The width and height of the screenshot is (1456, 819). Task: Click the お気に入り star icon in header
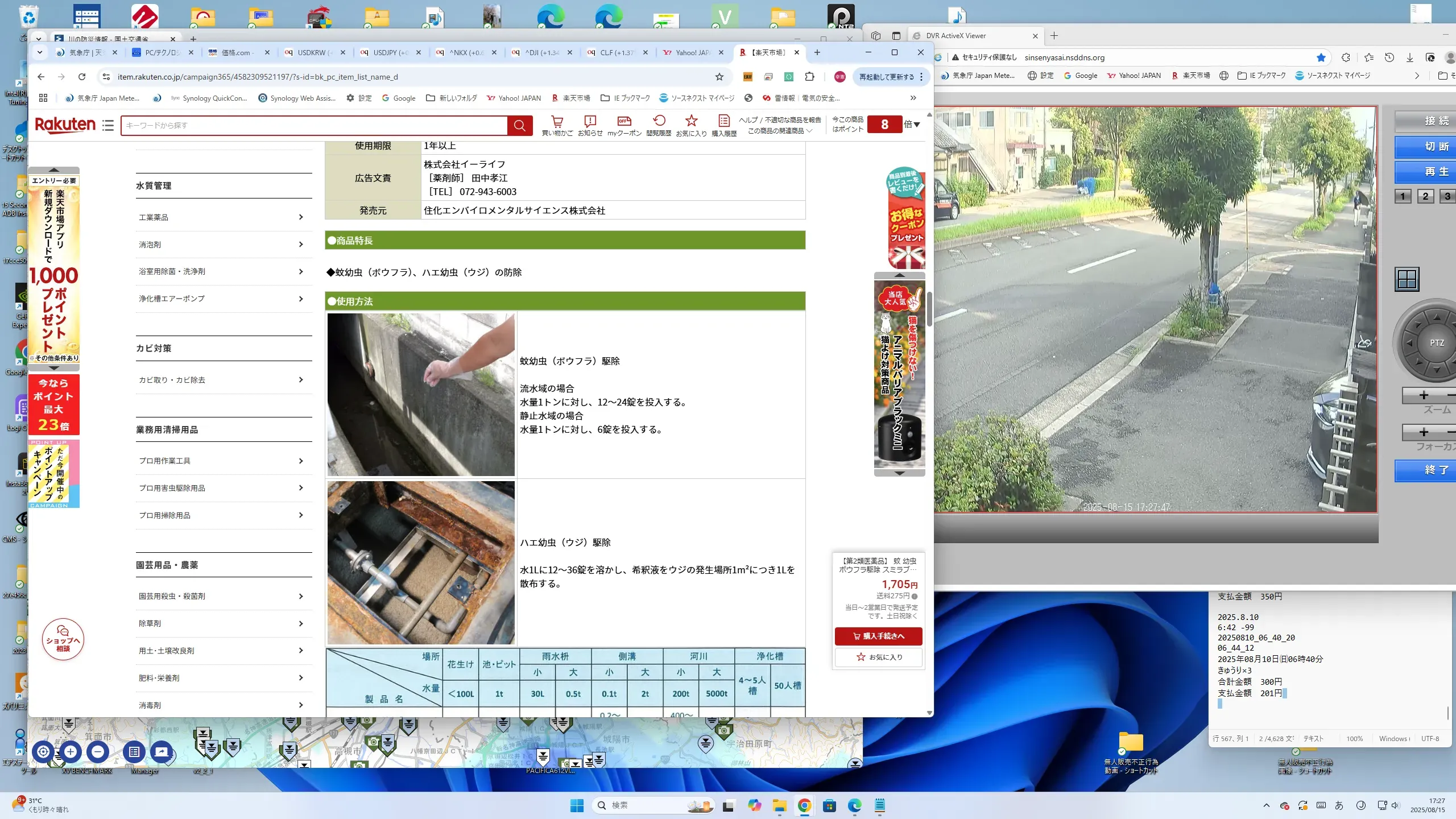point(691,122)
